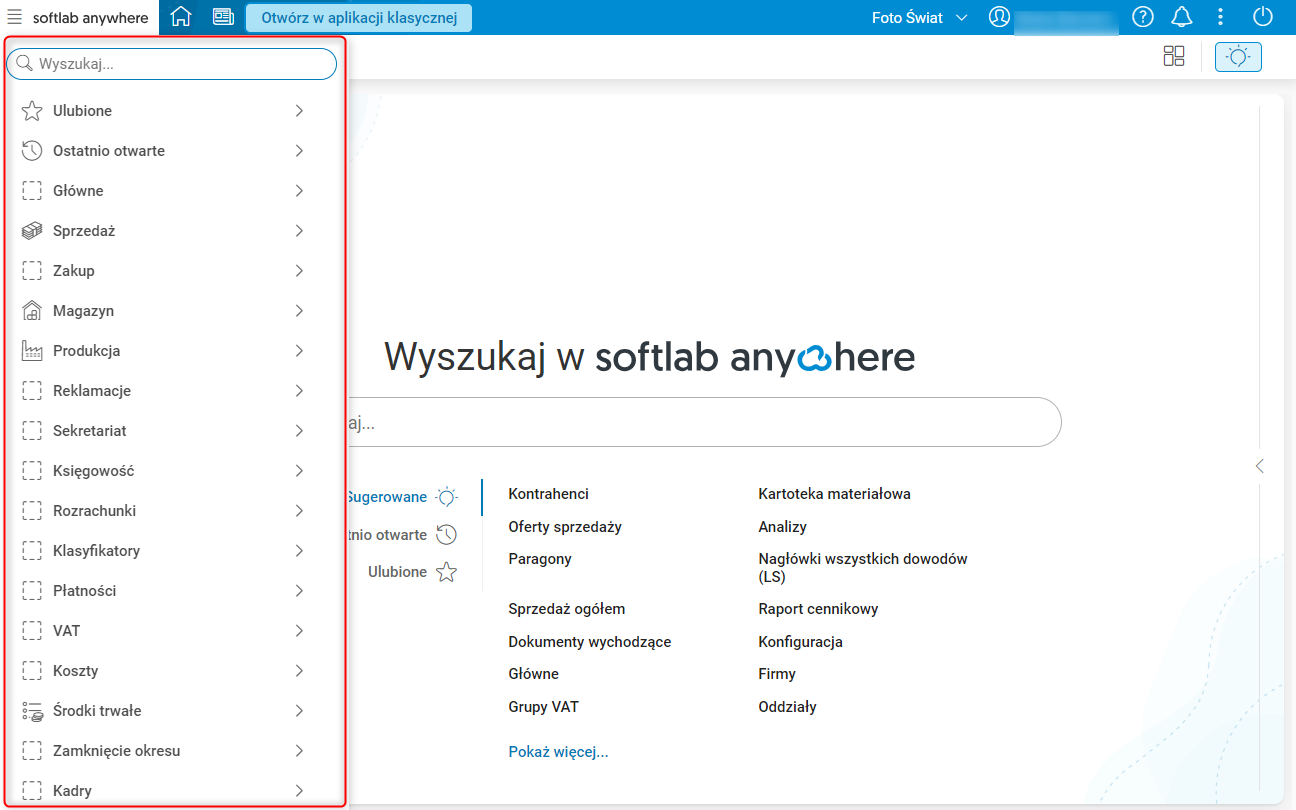Screen dimensions: 1296x810
Task: Click the star icon in the center tabs
Action: pyautogui.click(x=446, y=572)
